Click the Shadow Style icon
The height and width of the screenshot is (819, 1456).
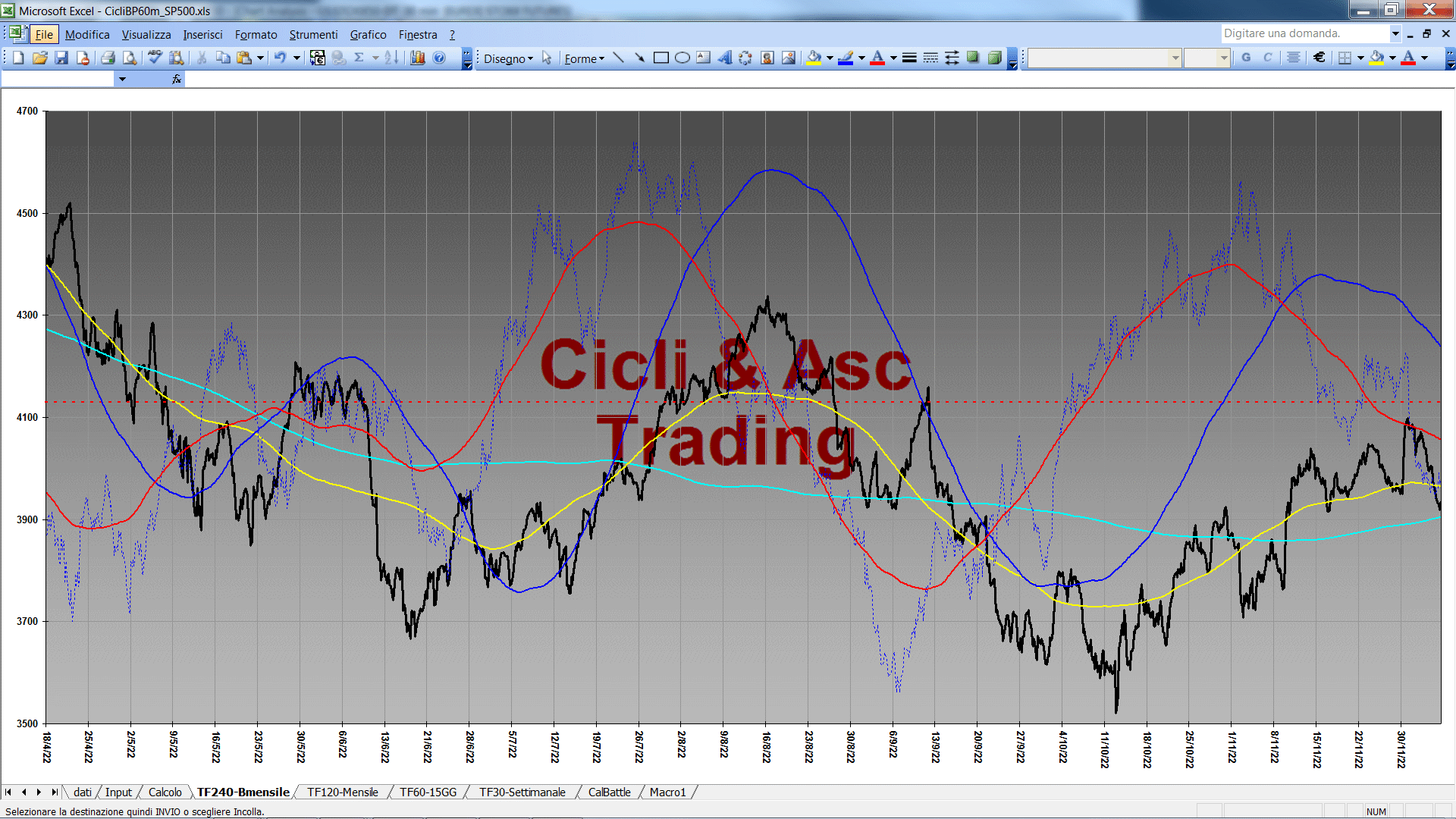(973, 58)
